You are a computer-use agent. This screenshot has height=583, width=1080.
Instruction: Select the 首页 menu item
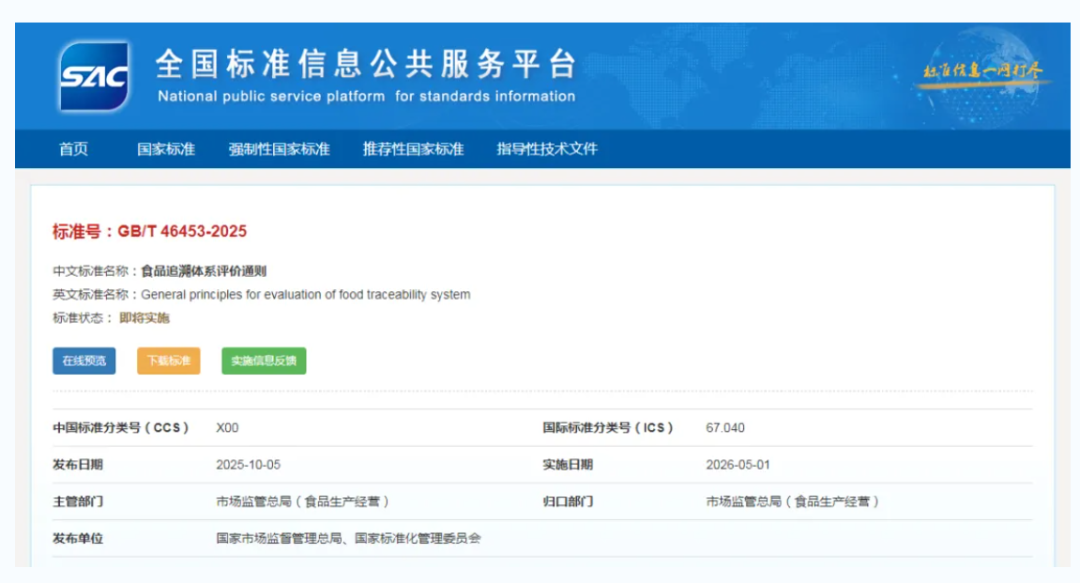[x=76, y=148]
